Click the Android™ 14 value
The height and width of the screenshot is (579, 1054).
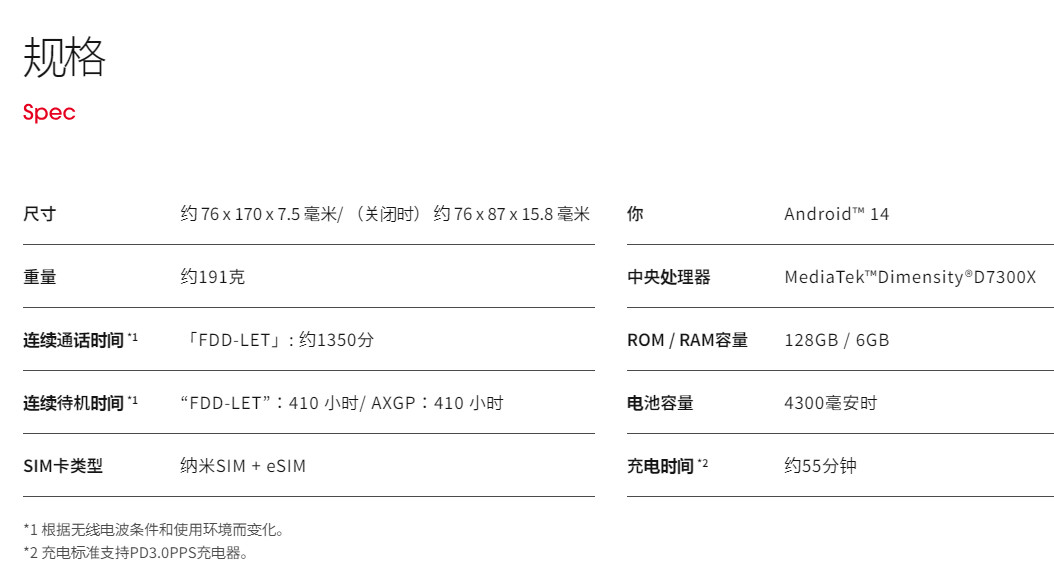click(x=836, y=214)
